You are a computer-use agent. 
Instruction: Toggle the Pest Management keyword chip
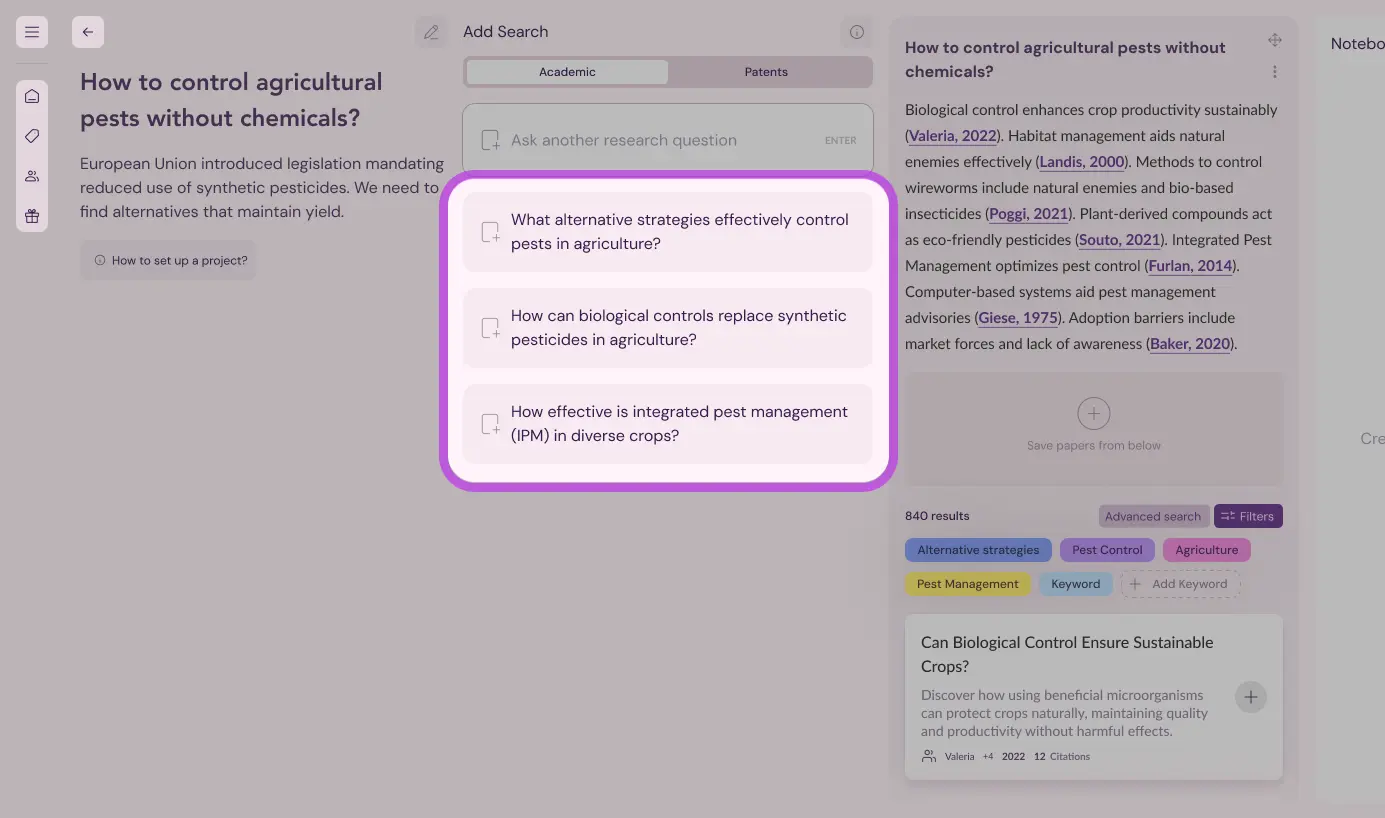click(x=968, y=583)
